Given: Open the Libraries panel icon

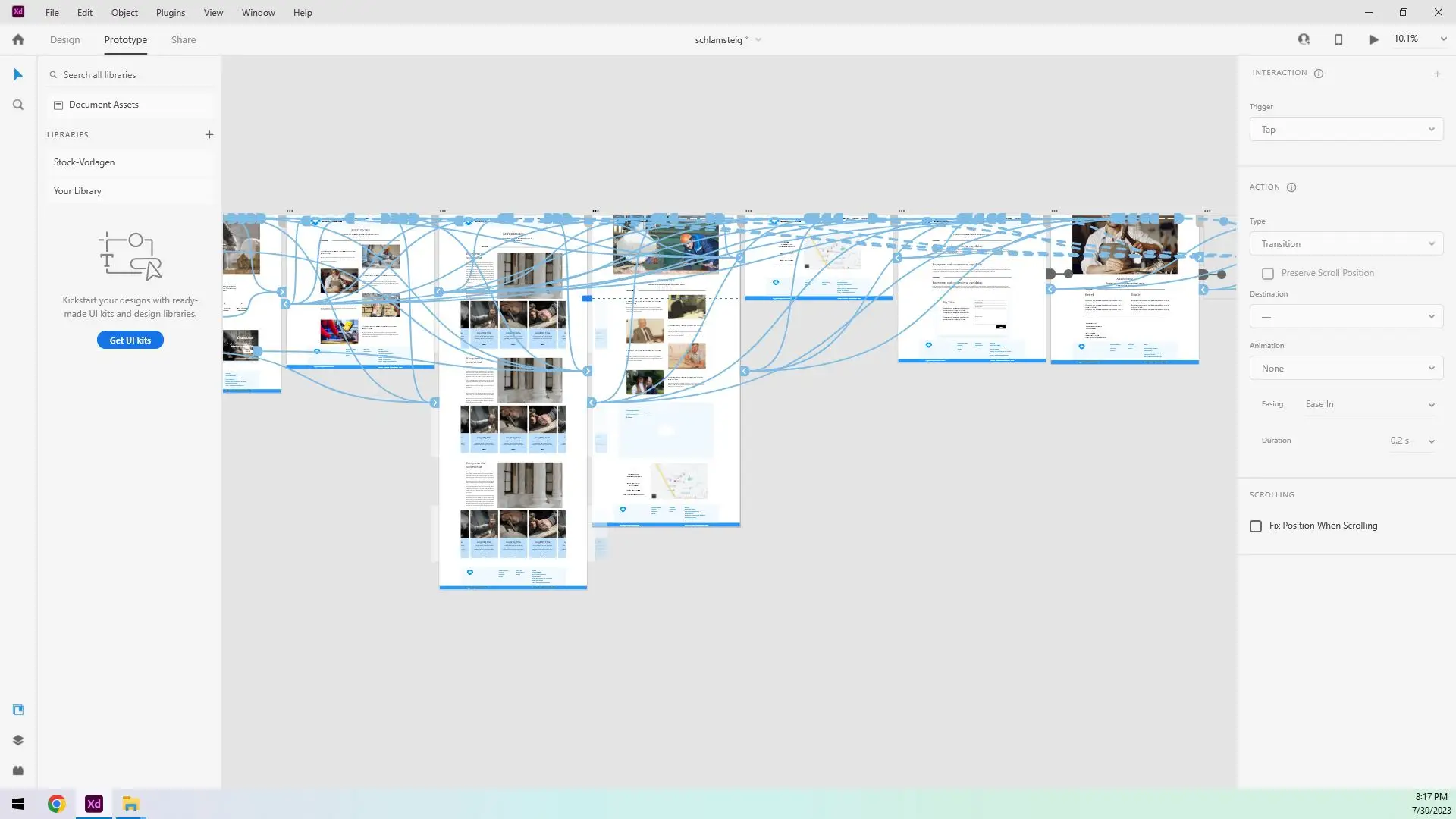Looking at the screenshot, I should pyautogui.click(x=18, y=710).
